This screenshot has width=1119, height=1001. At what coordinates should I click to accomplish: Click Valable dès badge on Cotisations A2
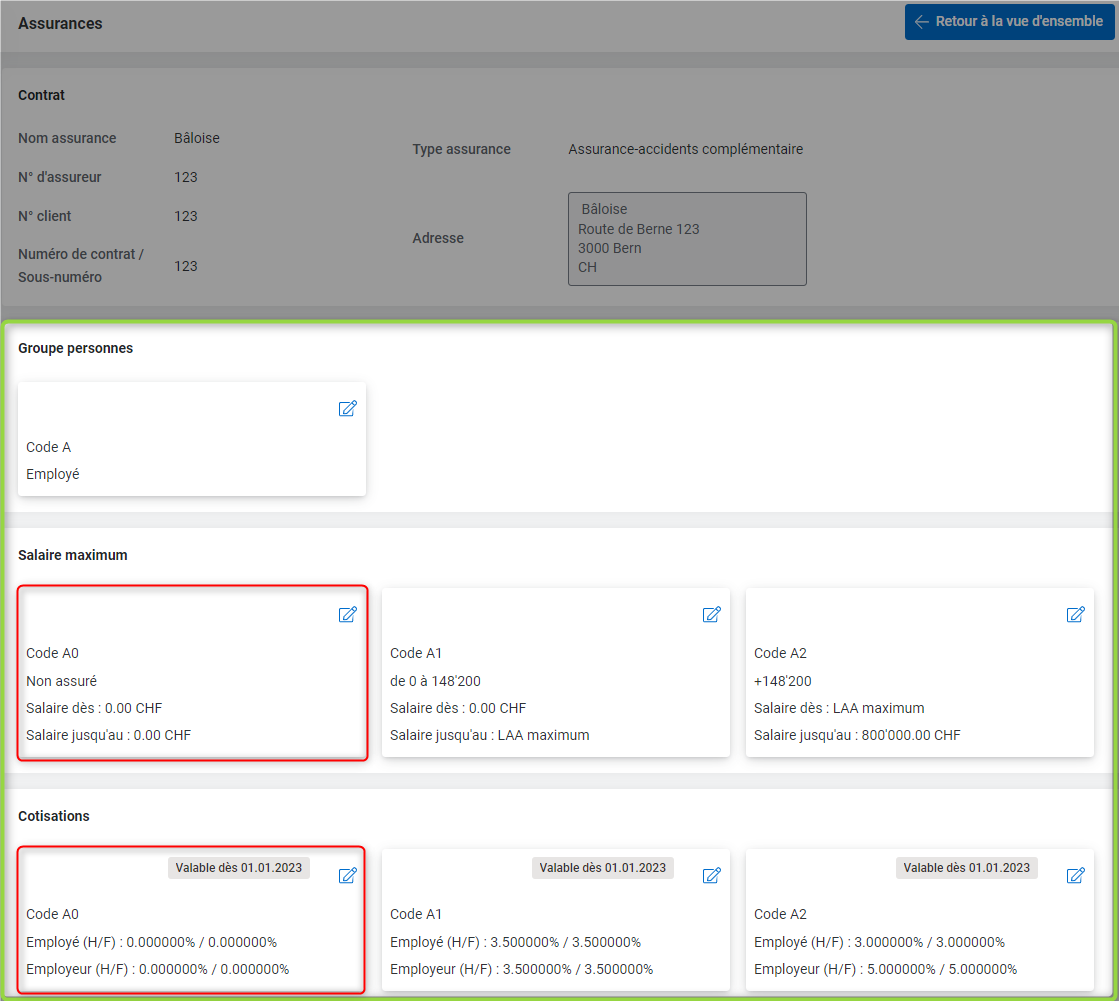click(966, 868)
